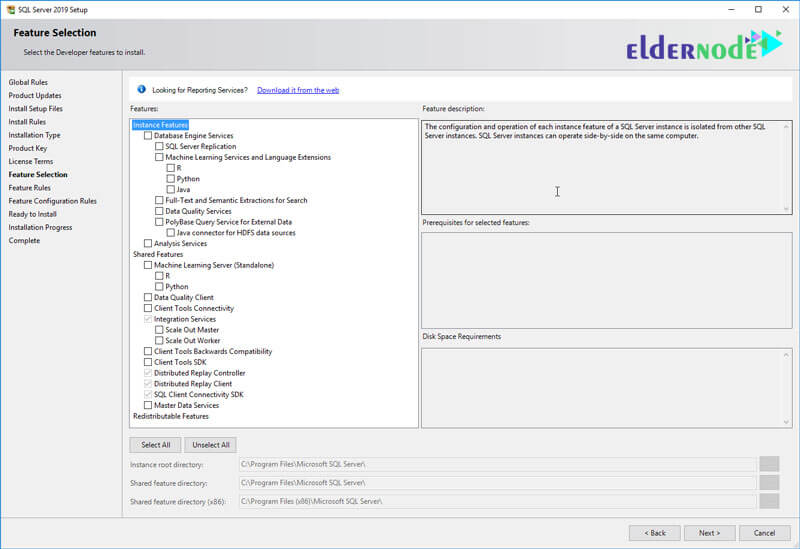Check PolyBase Query Service for External Data
Image resolution: width=800 pixels, height=549 pixels.
[x=159, y=222]
